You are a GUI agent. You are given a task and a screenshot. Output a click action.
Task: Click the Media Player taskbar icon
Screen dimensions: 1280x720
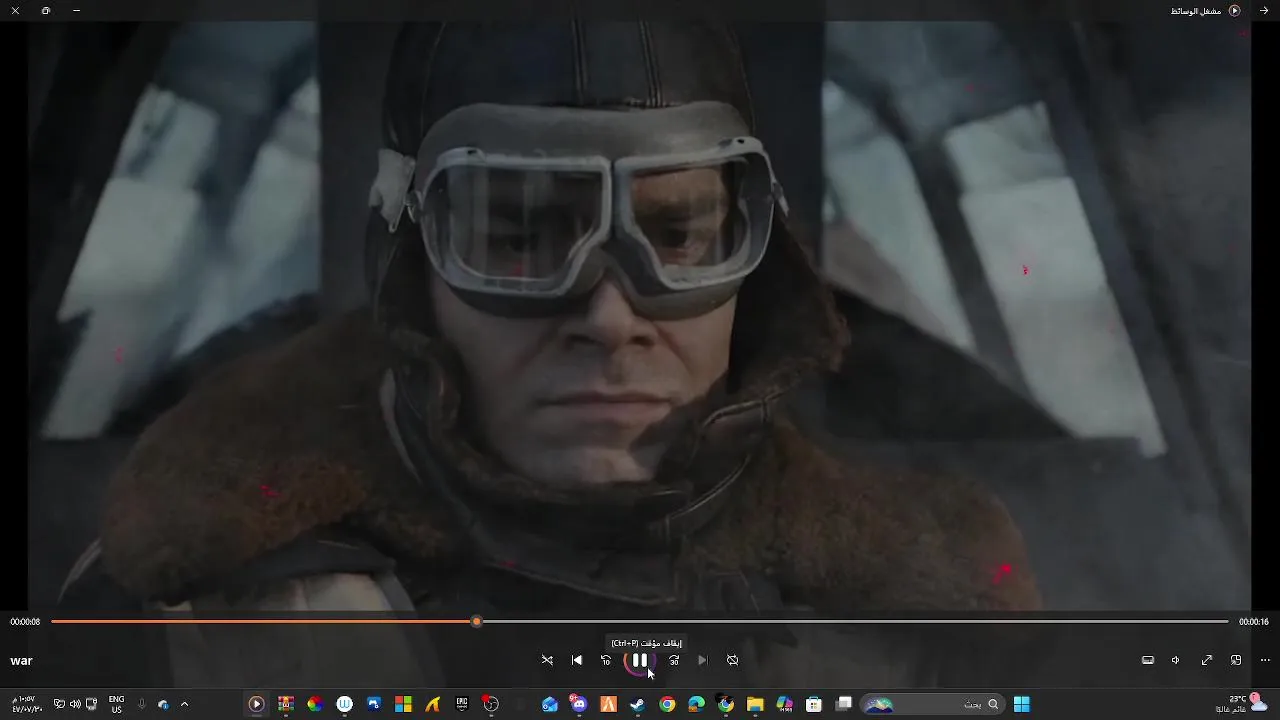[x=256, y=704]
